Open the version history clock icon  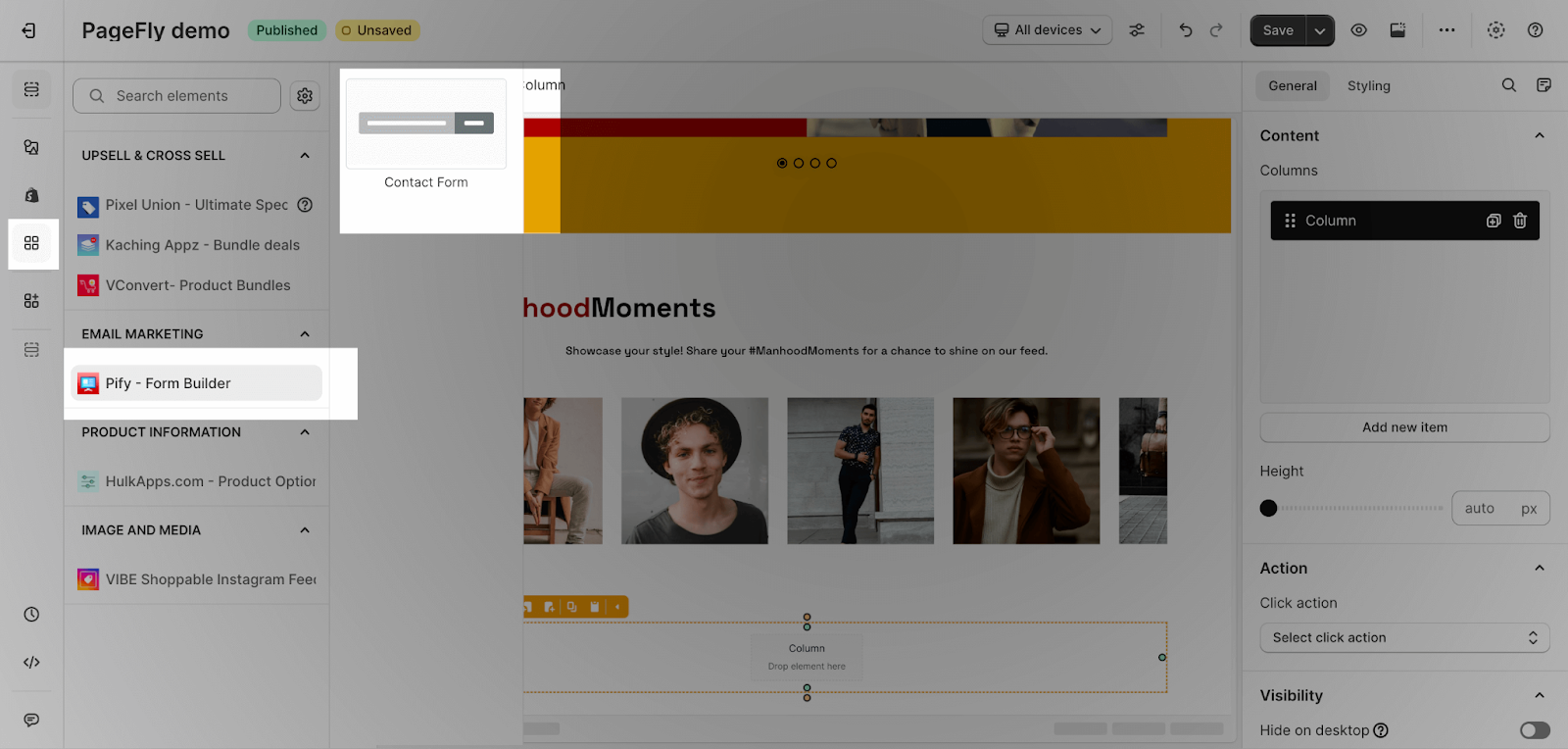(x=31, y=615)
